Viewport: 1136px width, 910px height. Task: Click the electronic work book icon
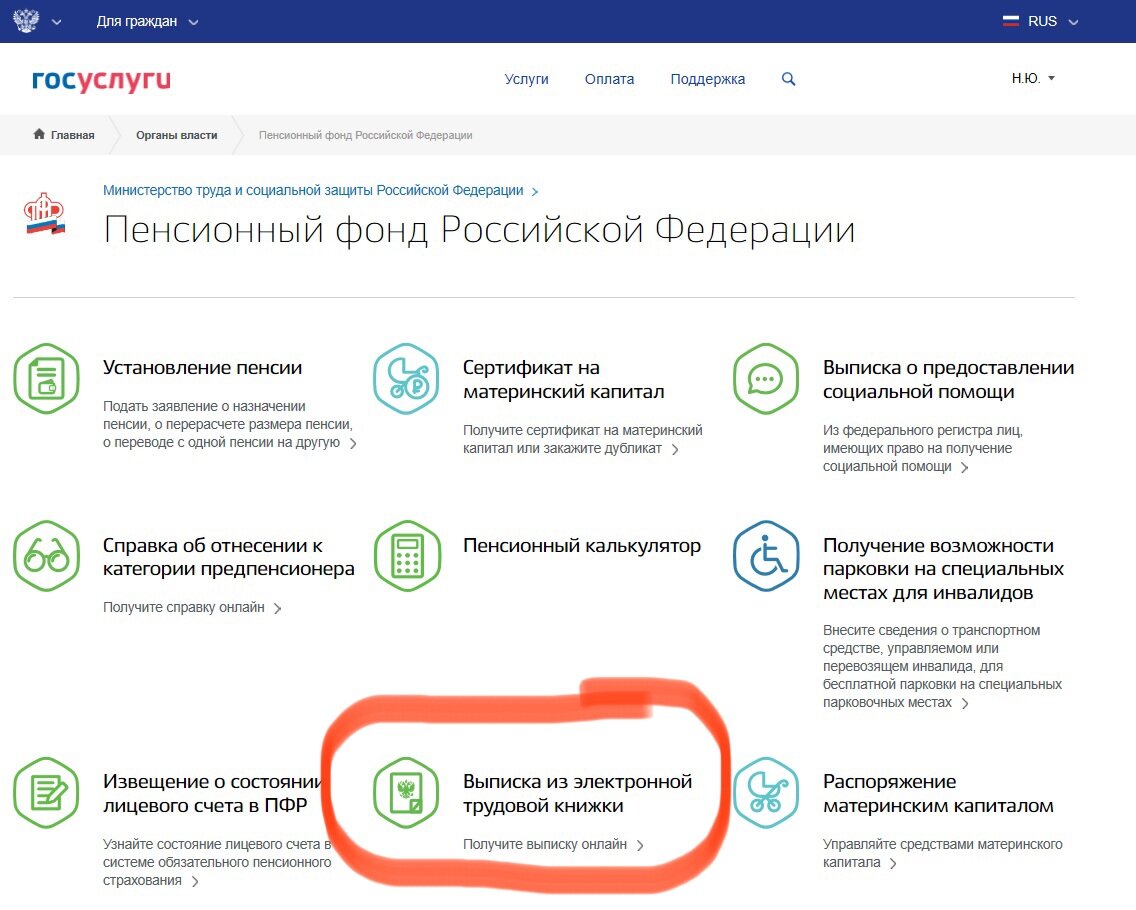point(406,793)
